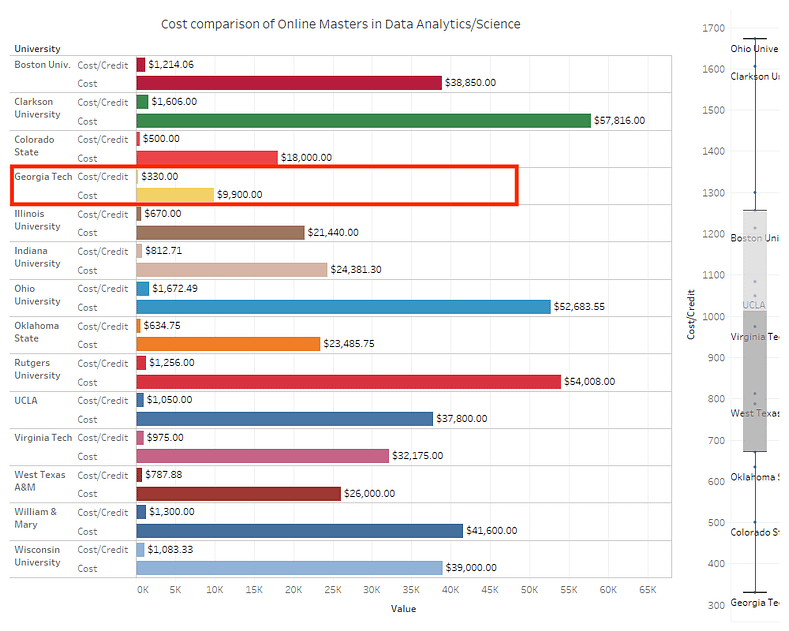Click the $634.75 Oklahoma State label
This screenshot has width=789, height=631.
tap(162, 326)
